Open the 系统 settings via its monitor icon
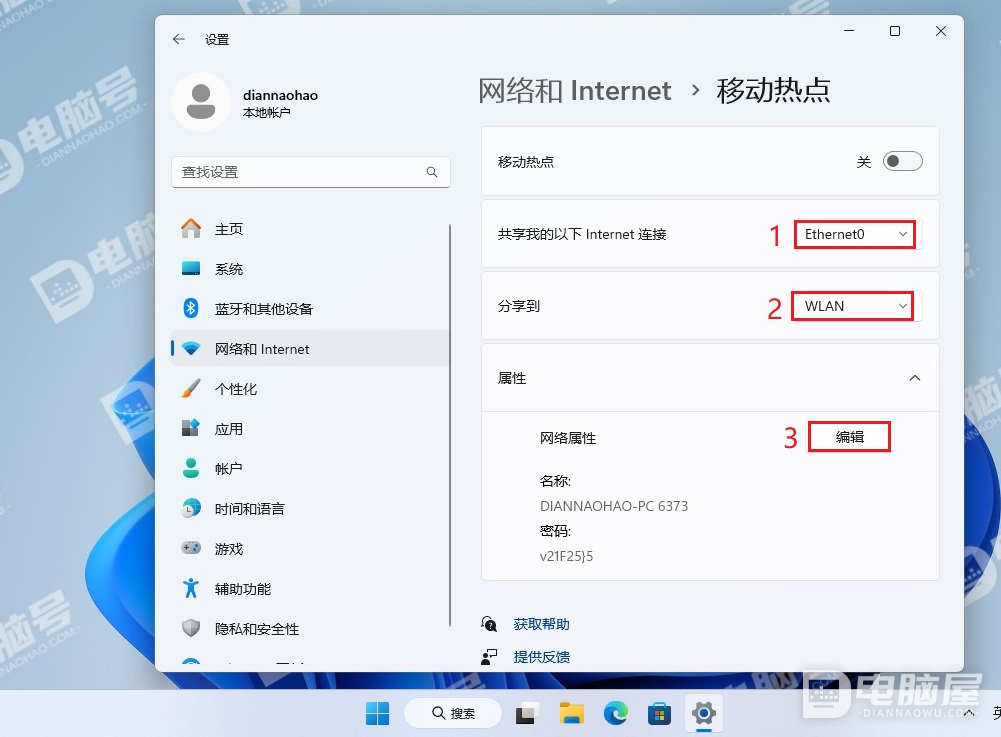This screenshot has width=1001, height=737. click(x=190, y=268)
